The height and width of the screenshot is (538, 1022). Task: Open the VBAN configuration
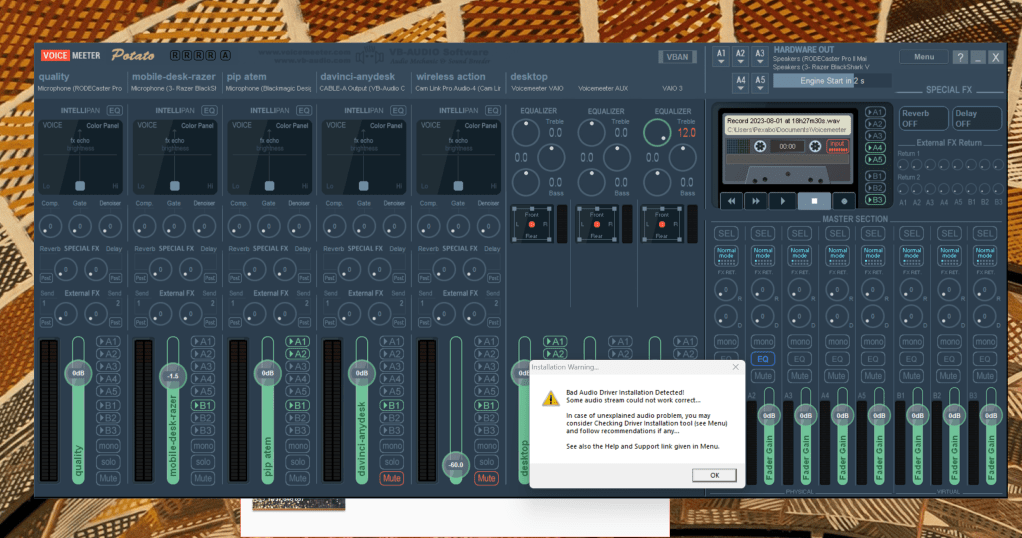pos(677,57)
